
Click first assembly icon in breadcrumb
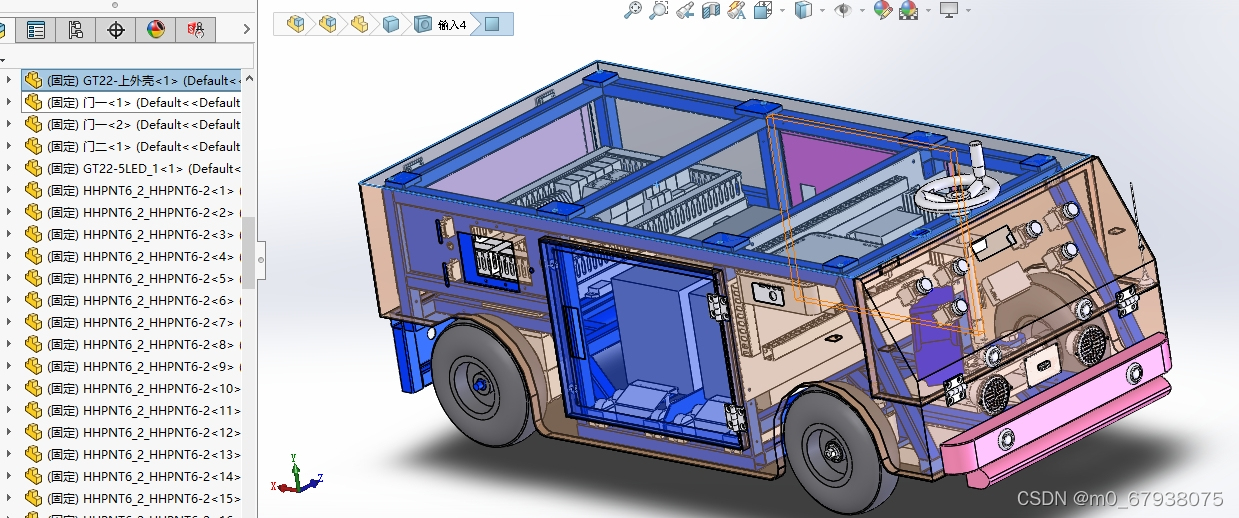[x=296, y=23]
